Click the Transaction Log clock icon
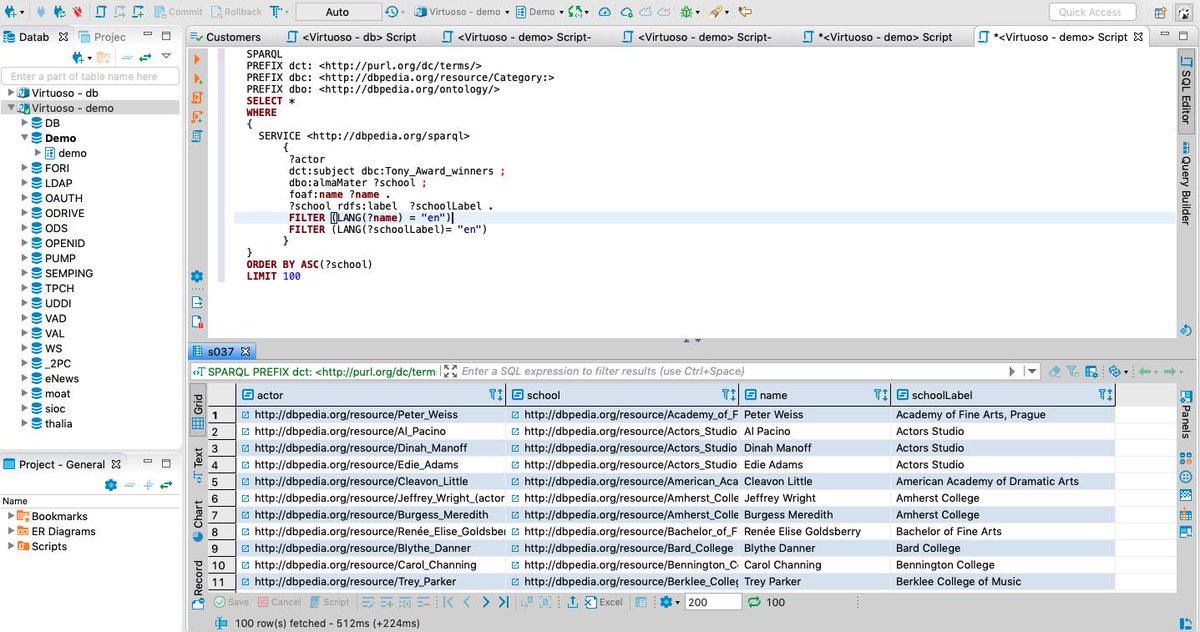The height and width of the screenshot is (632, 1200). pos(393,12)
